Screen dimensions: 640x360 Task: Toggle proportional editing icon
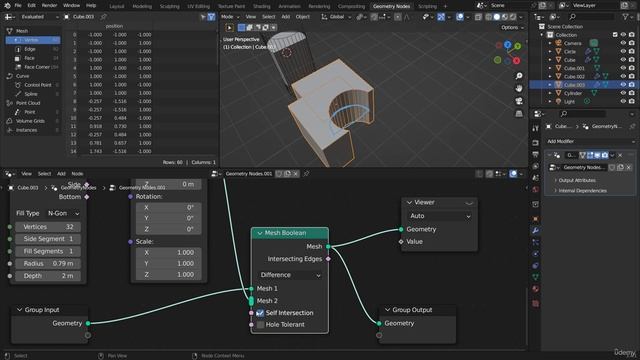398,17
